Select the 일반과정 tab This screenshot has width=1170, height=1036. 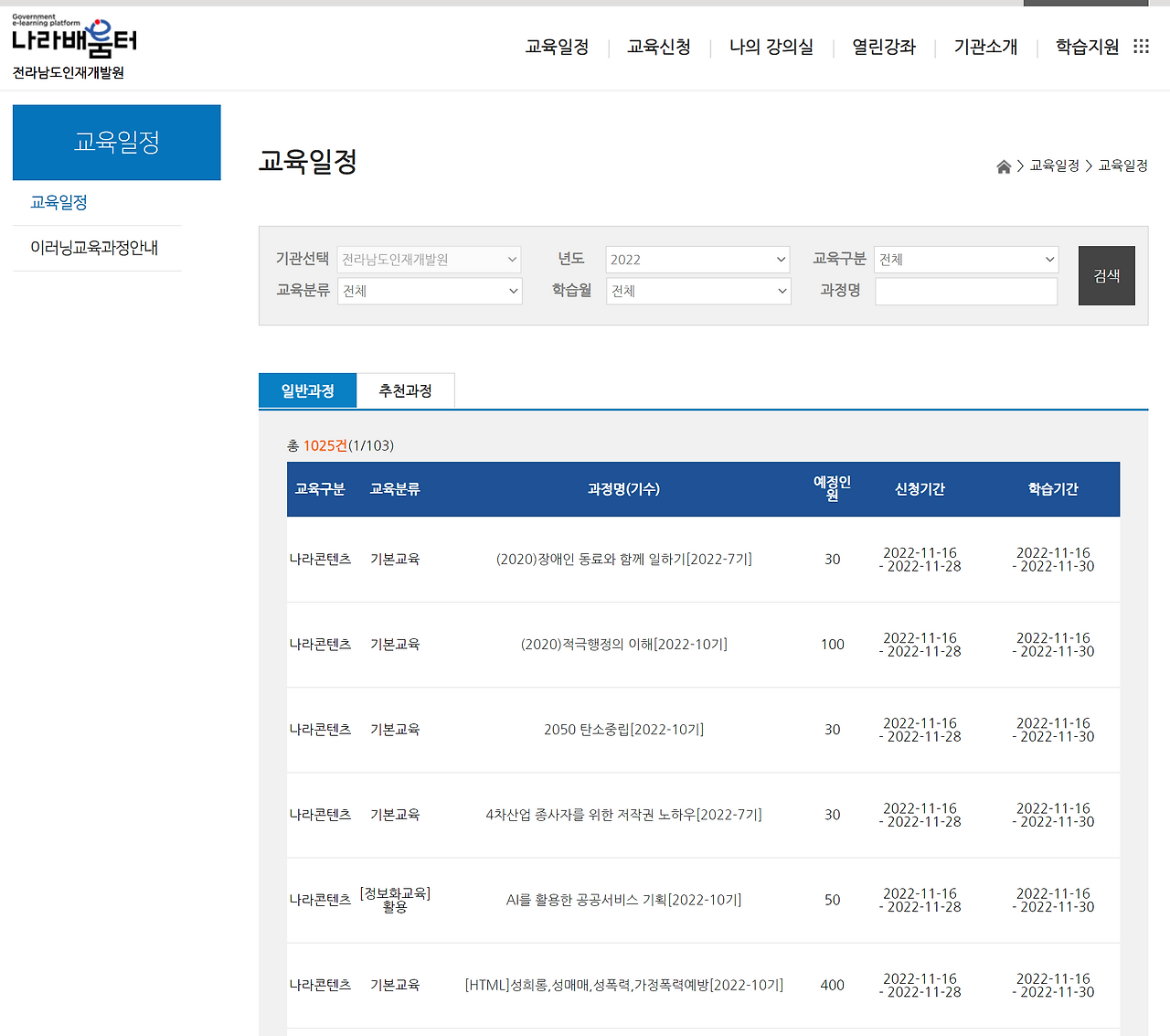pos(307,390)
